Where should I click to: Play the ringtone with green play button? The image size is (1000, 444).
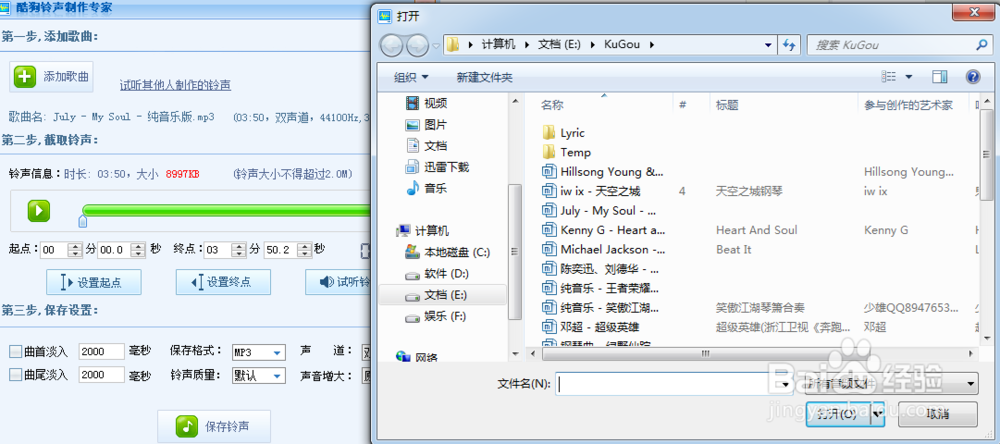(39, 211)
